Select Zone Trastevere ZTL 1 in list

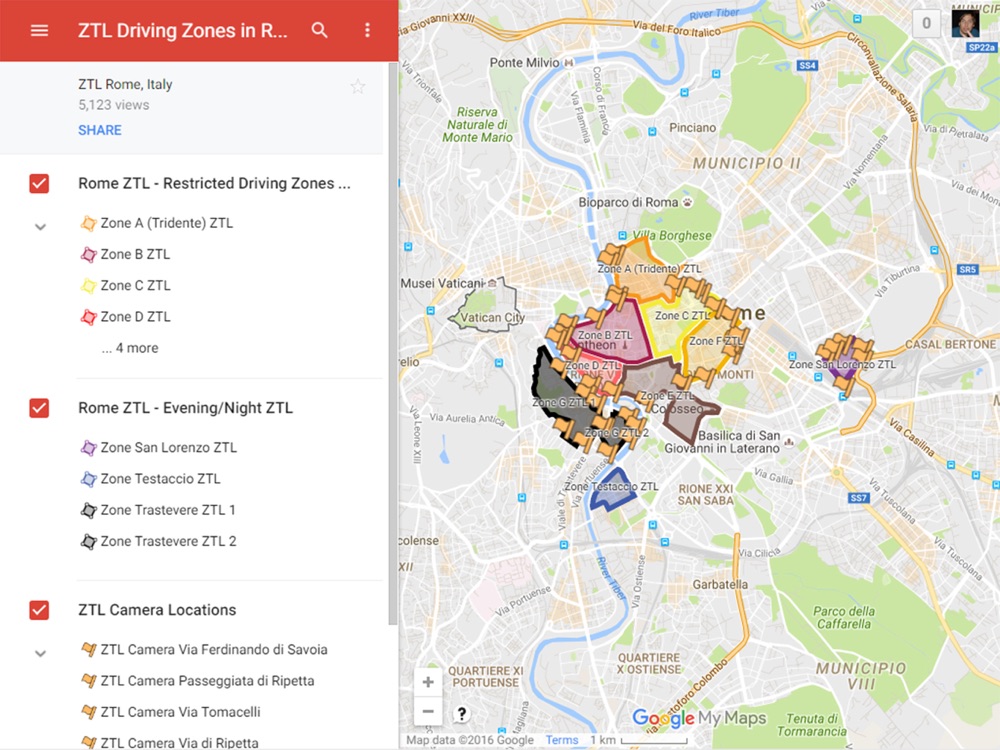168,510
